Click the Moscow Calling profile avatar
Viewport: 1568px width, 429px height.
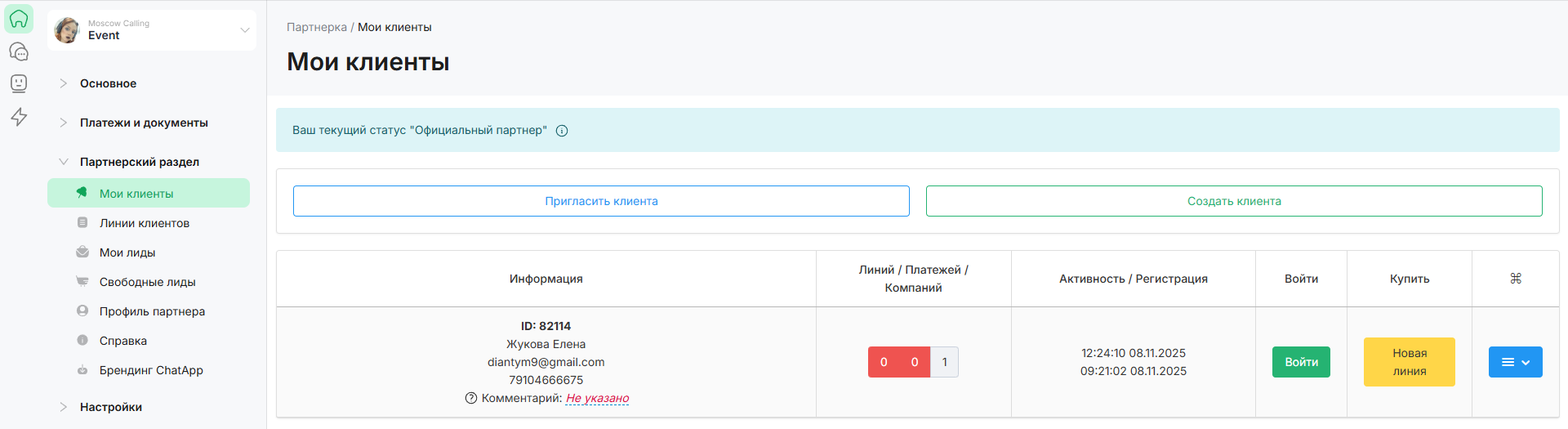point(67,30)
